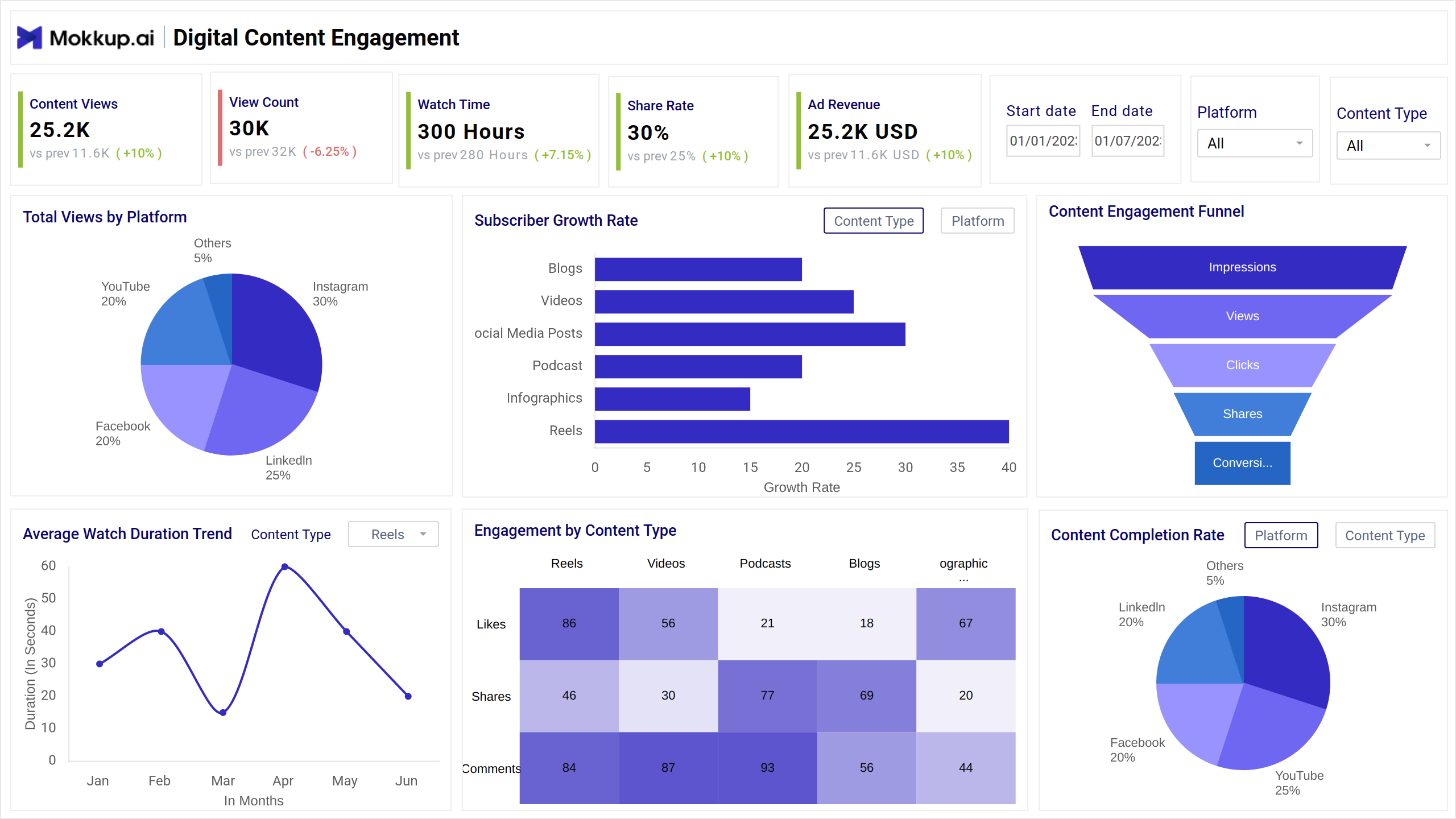The image size is (1456, 819).
Task: Expand the Reels content type dropdown
Action: 393,534
